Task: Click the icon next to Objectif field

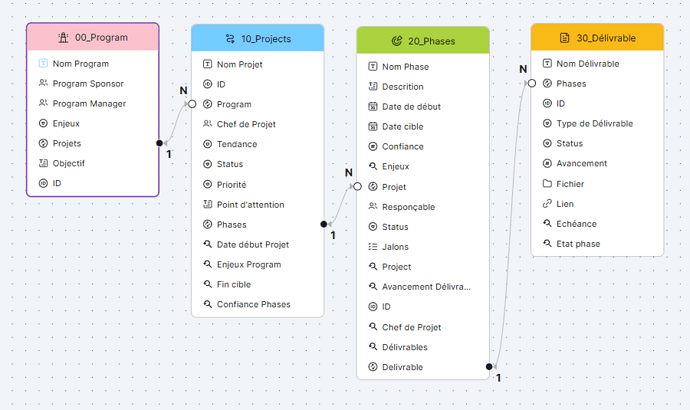Action: (43, 164)
